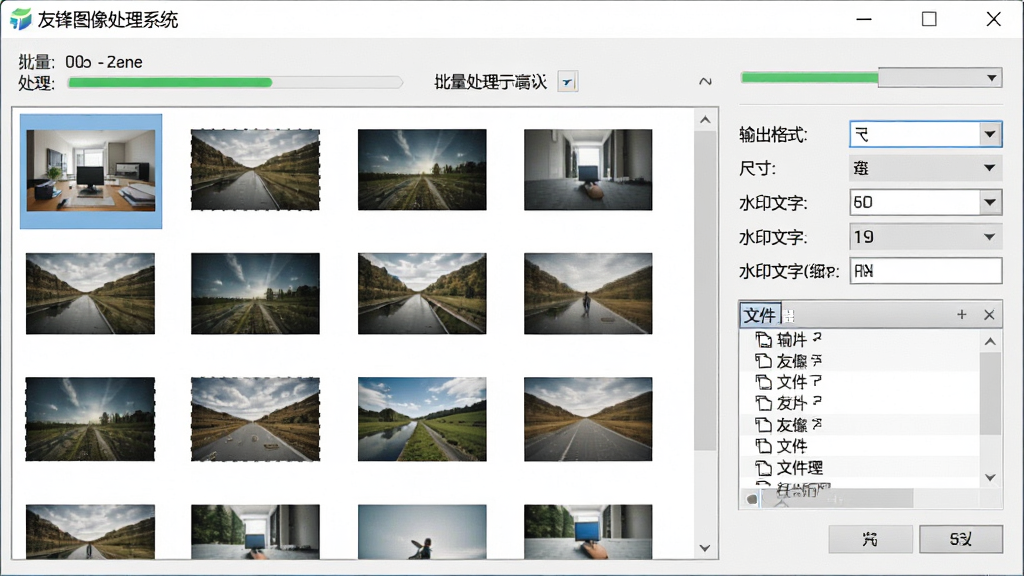Minimize the 友锋图像处理系统 window
This screenshot has width=1024, height=576.
click(864, 19)
